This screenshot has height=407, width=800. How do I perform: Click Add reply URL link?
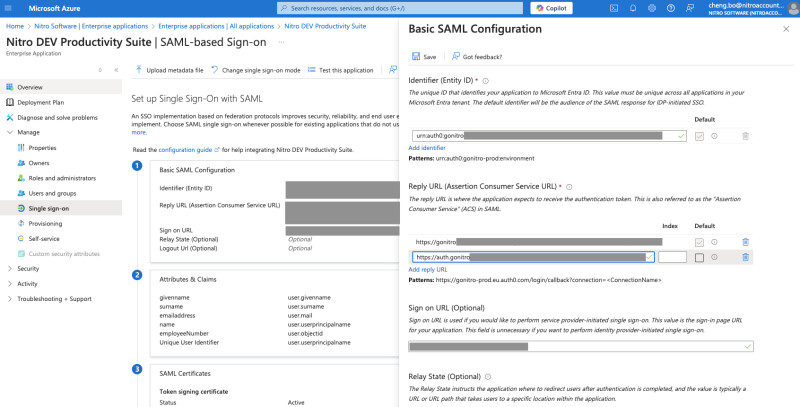(x=428, y=269)
